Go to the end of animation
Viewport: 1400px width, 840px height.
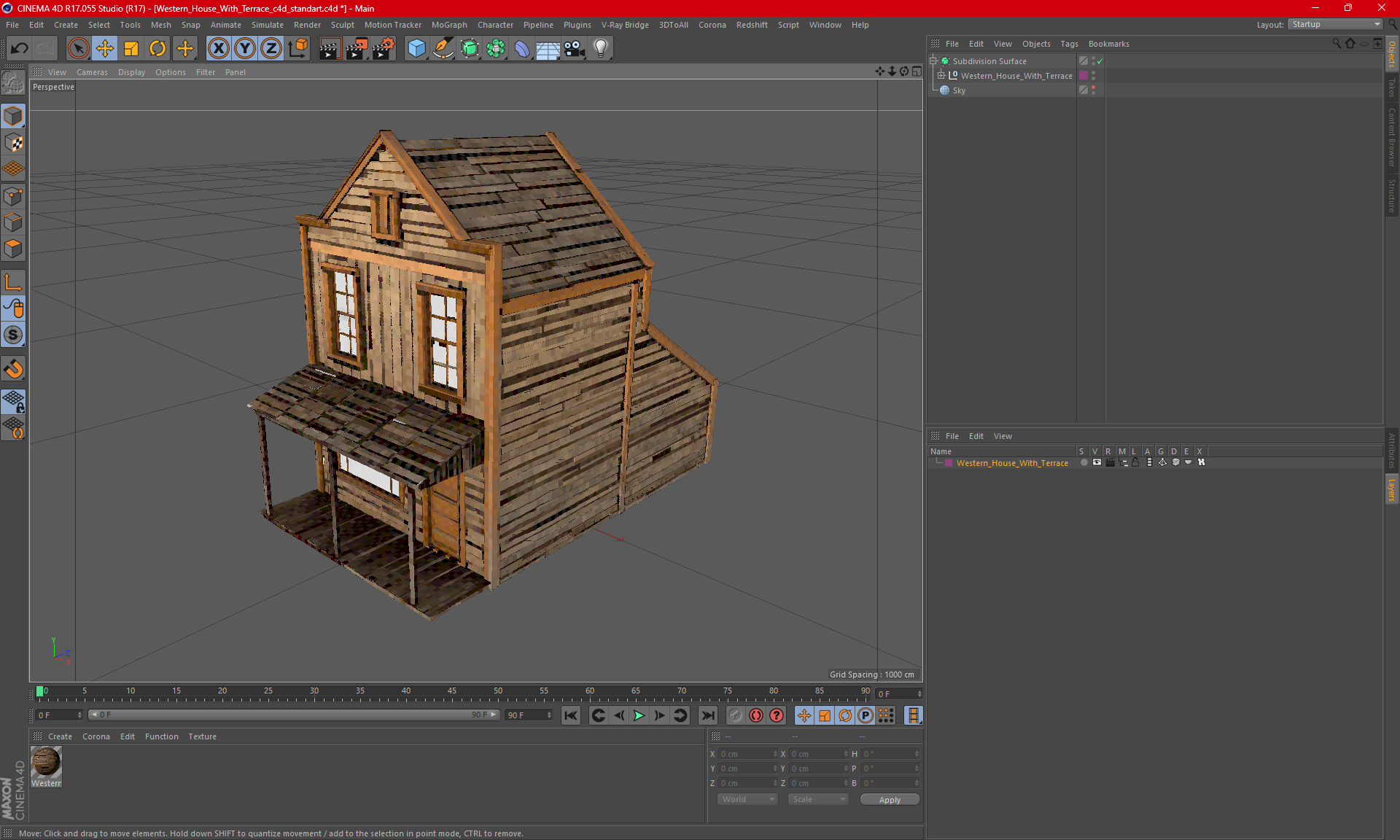pos(707,715)
